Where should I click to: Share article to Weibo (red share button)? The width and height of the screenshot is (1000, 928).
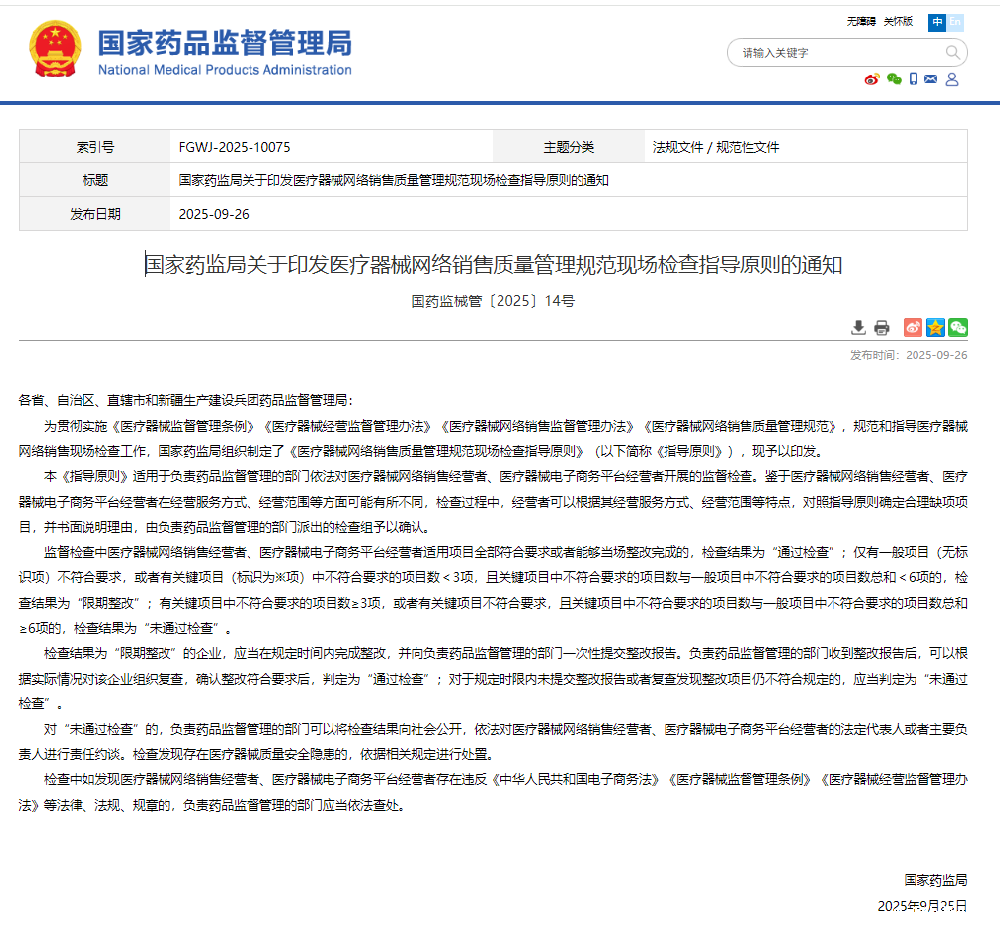coord(913,328)
